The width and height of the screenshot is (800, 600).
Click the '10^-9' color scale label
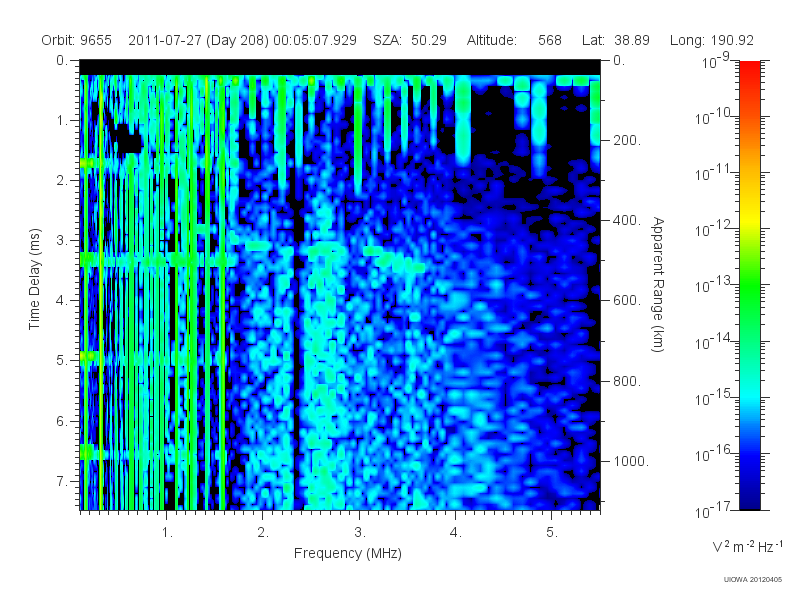click(x=716, y=60)
